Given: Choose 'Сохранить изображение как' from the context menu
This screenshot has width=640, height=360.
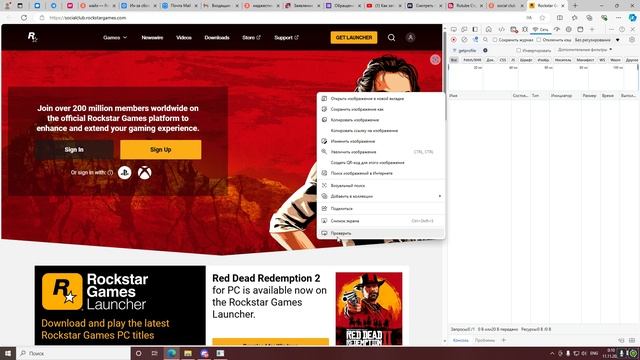Looking at the screenshot, I should (x=381, y=109).
